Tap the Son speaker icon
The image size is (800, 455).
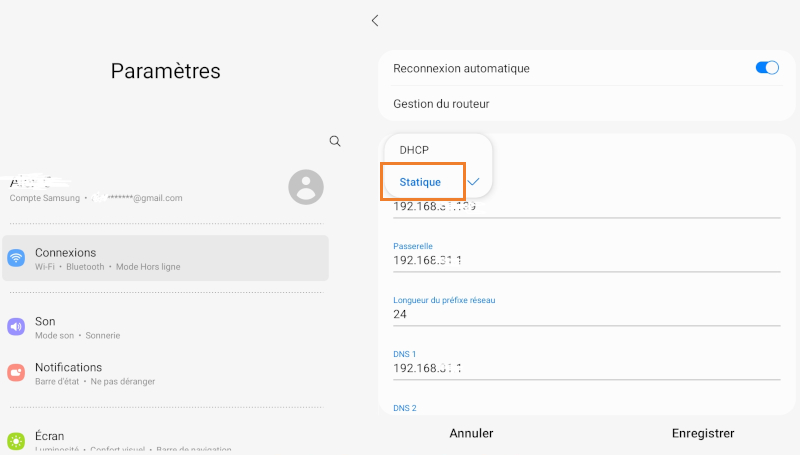coord(16,327)
